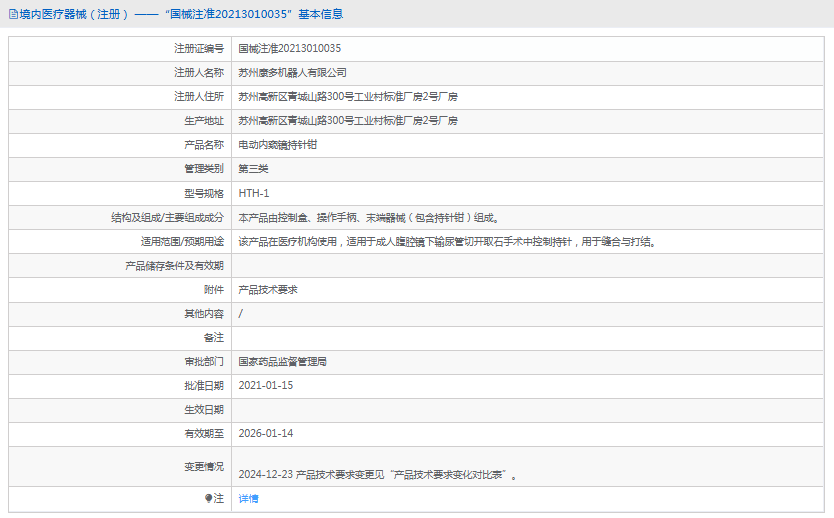Click the 其他内容 row label

tap(204, 314)
